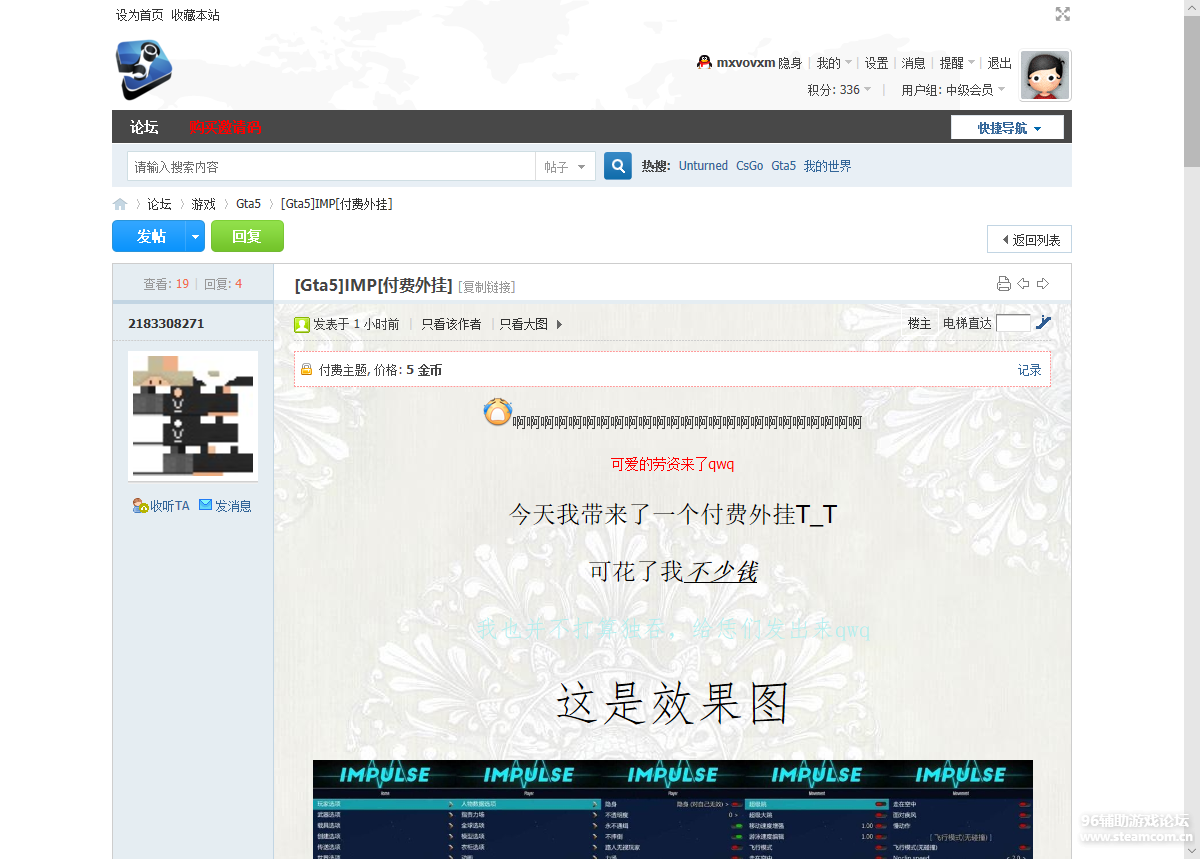
Task: Open the 消息 messages link
Action: 914,63
